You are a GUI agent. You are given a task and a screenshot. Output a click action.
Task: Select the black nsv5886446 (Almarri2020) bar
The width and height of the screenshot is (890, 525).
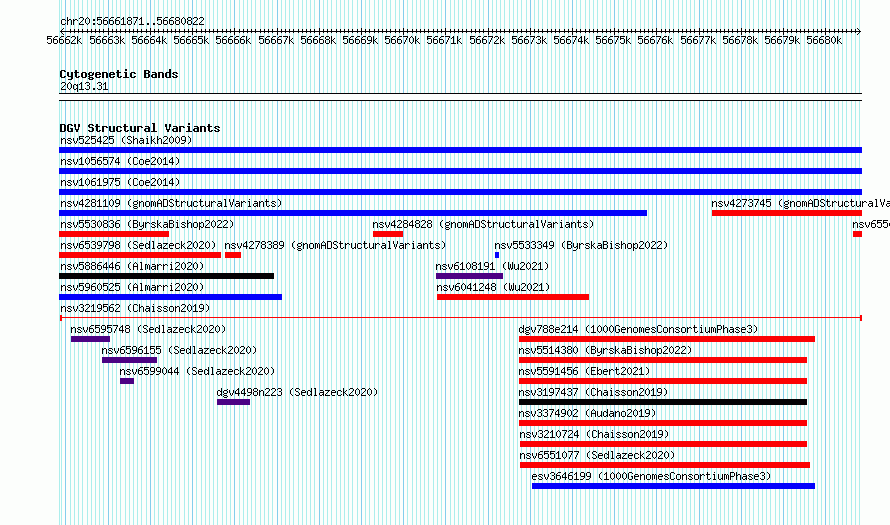(166, 276)
